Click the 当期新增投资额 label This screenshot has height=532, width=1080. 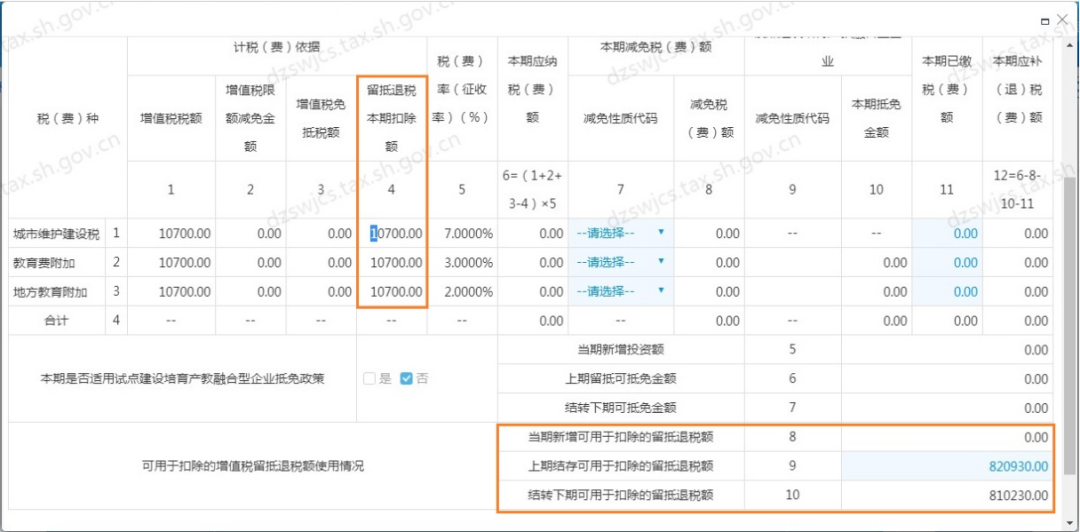621,349
